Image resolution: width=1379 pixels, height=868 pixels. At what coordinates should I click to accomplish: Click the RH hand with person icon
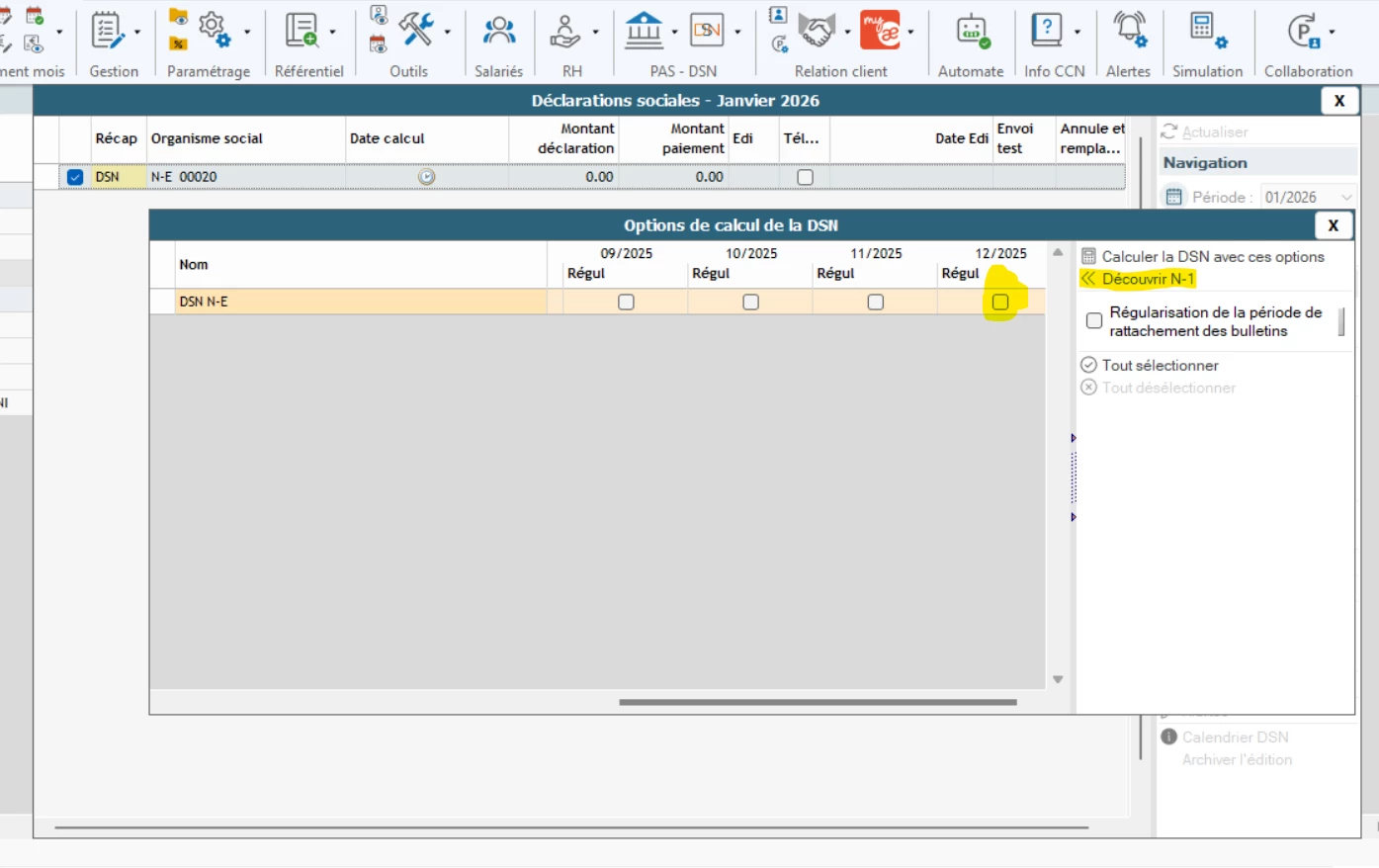point(565,31)
